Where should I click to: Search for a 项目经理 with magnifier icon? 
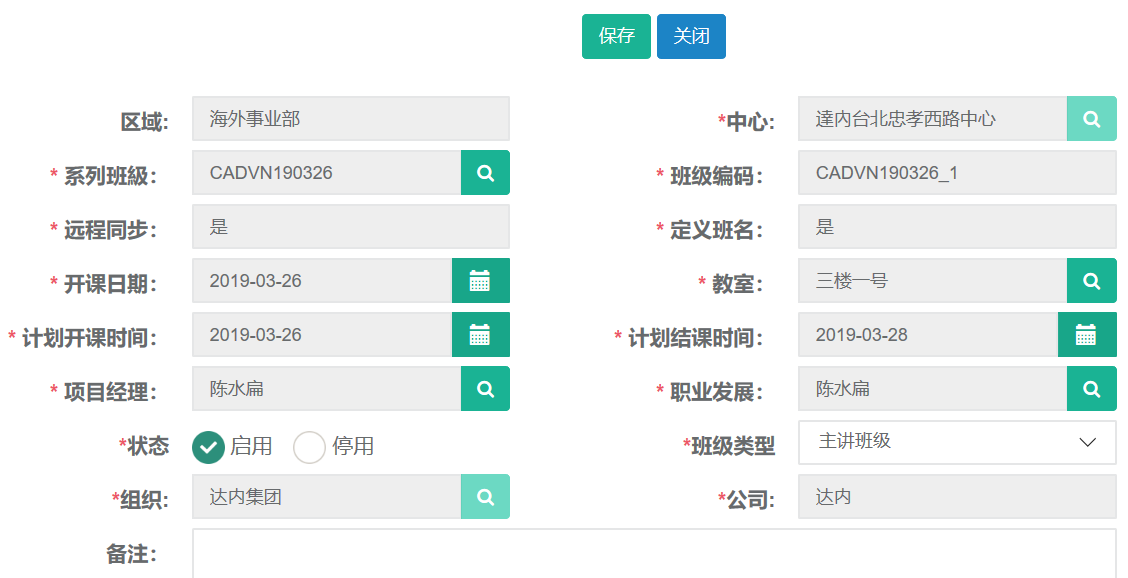pos(485,389)
